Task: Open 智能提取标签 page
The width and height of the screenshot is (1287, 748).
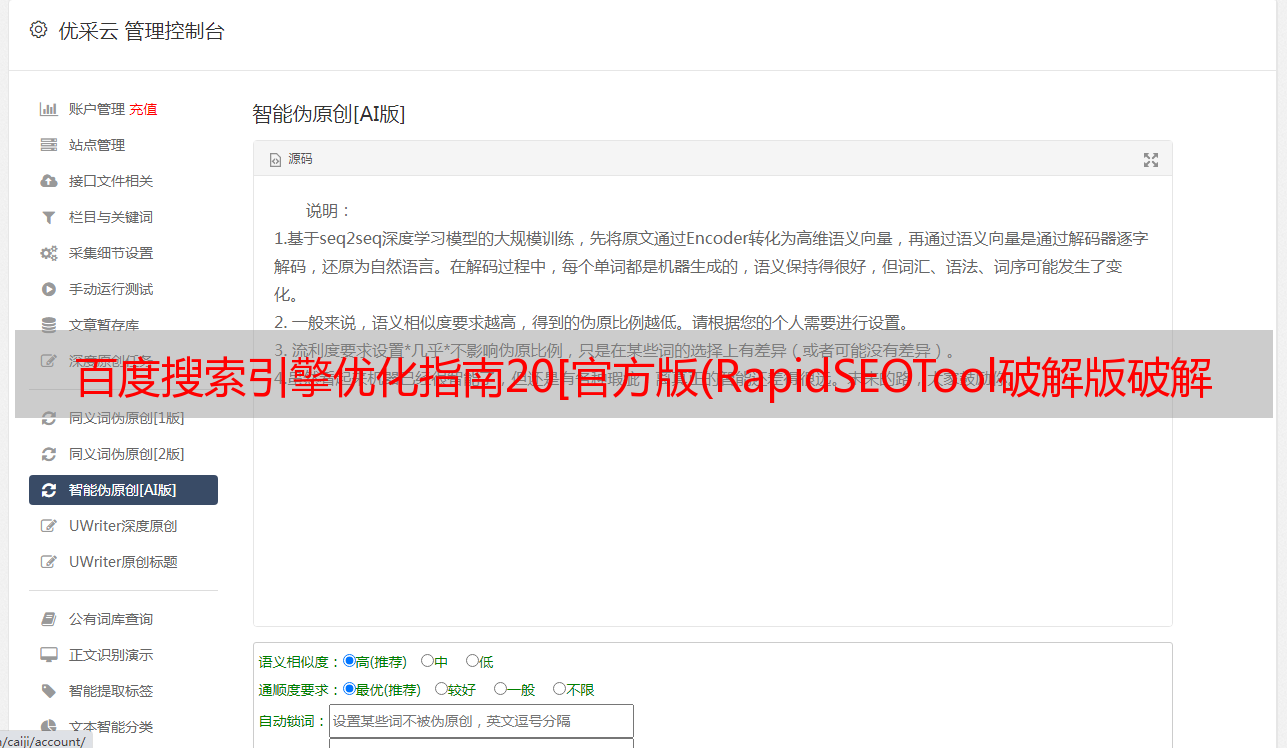Action: (x=111, y=691)
